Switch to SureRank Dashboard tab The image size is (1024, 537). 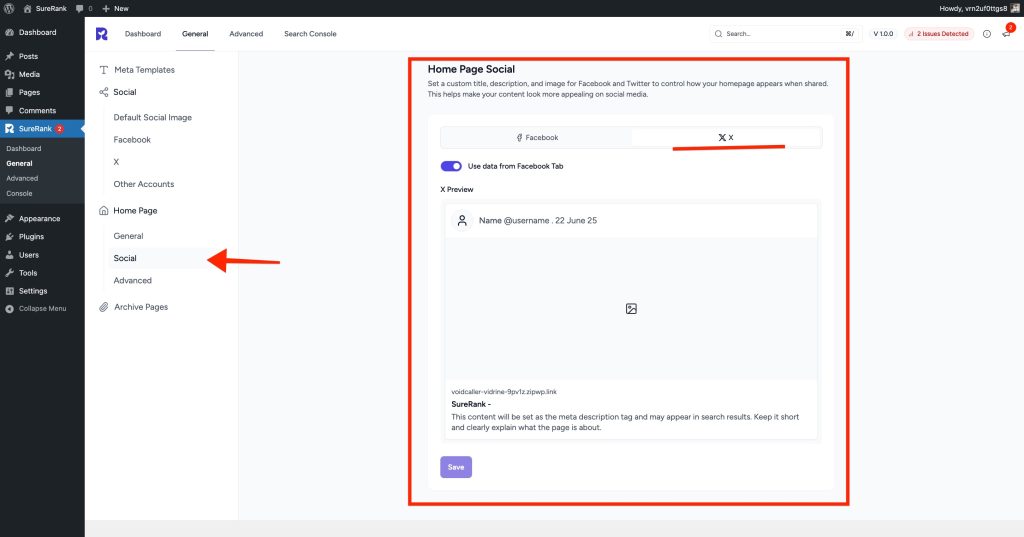(x=143, y=34)
